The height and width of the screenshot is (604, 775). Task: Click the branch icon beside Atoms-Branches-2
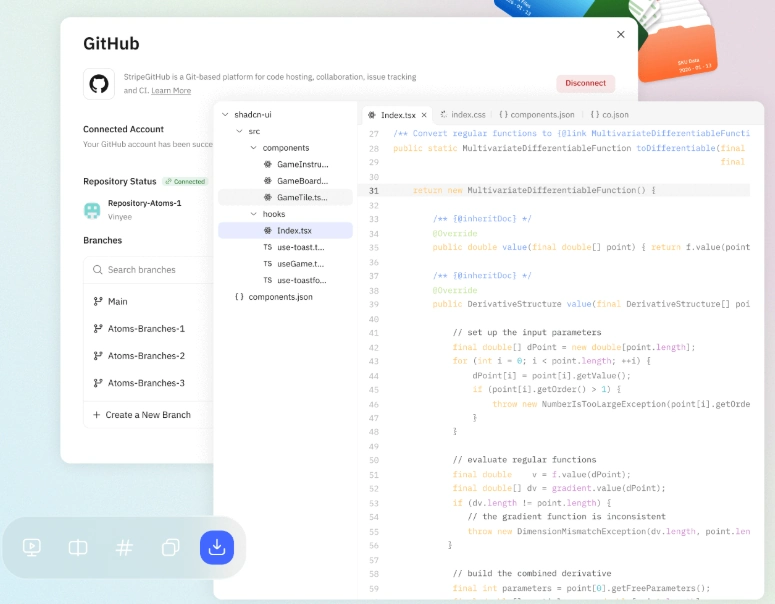pos(98,356)
